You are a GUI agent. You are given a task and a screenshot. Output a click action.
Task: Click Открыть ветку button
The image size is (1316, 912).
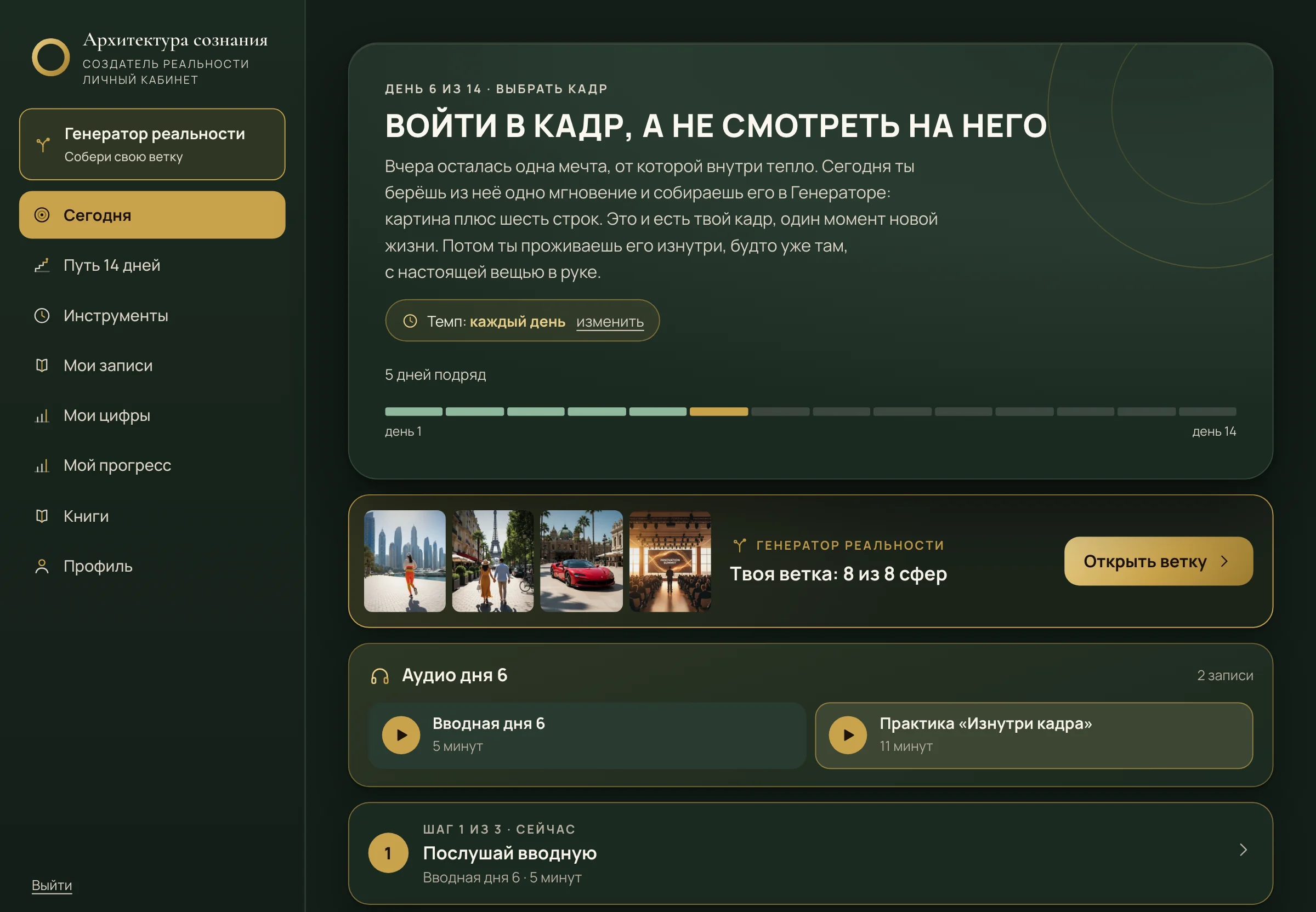pos(1158,561)
